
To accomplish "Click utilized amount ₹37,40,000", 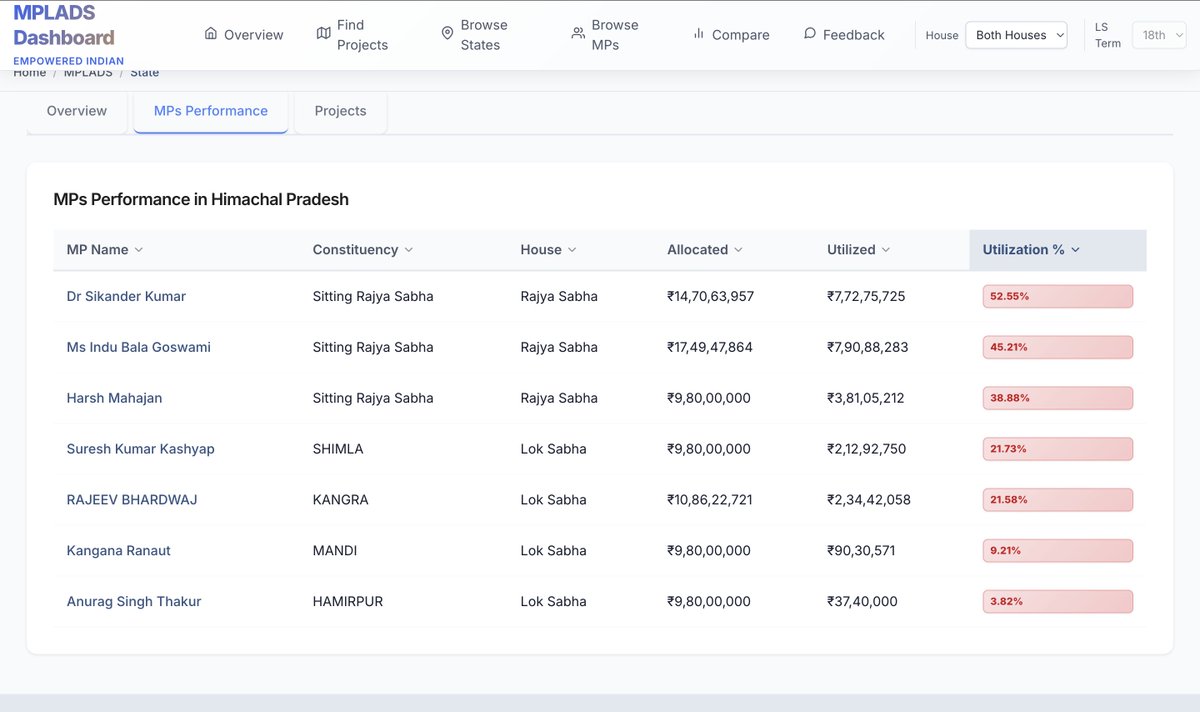I will (x=862, y=602).
